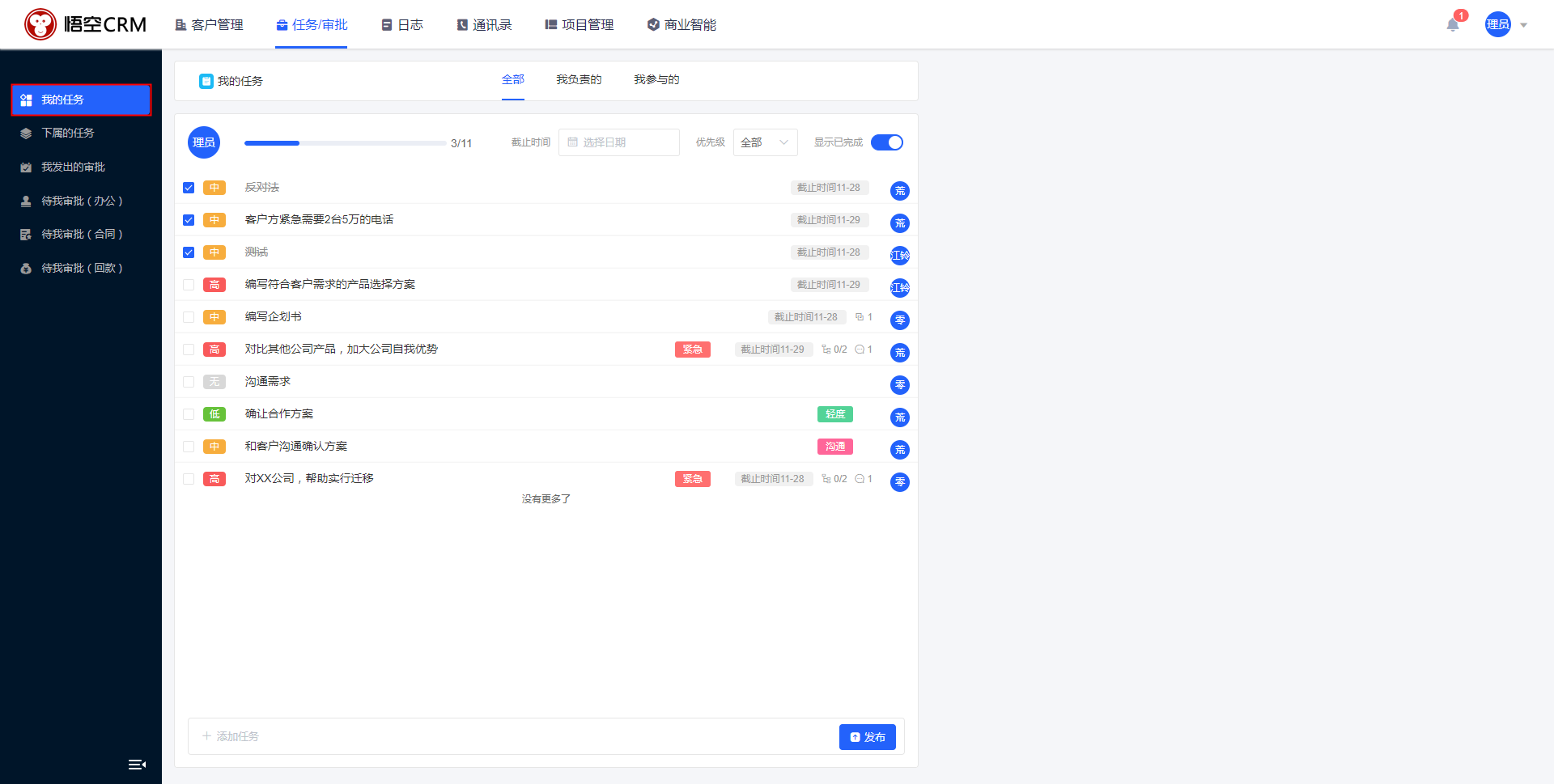Viewport: 1554px width, 784px height.
Task: Open the 优先级 全部 dropdown
Action: pos(764,142)
